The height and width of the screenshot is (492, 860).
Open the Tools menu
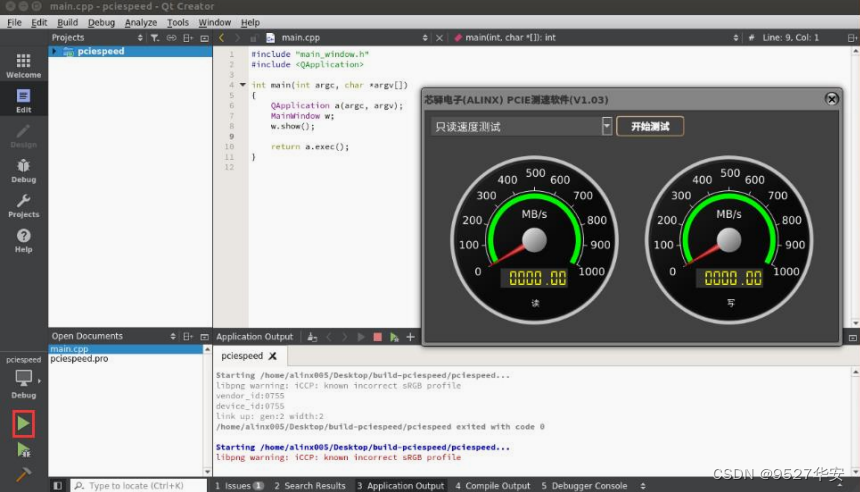click(178, 22)
